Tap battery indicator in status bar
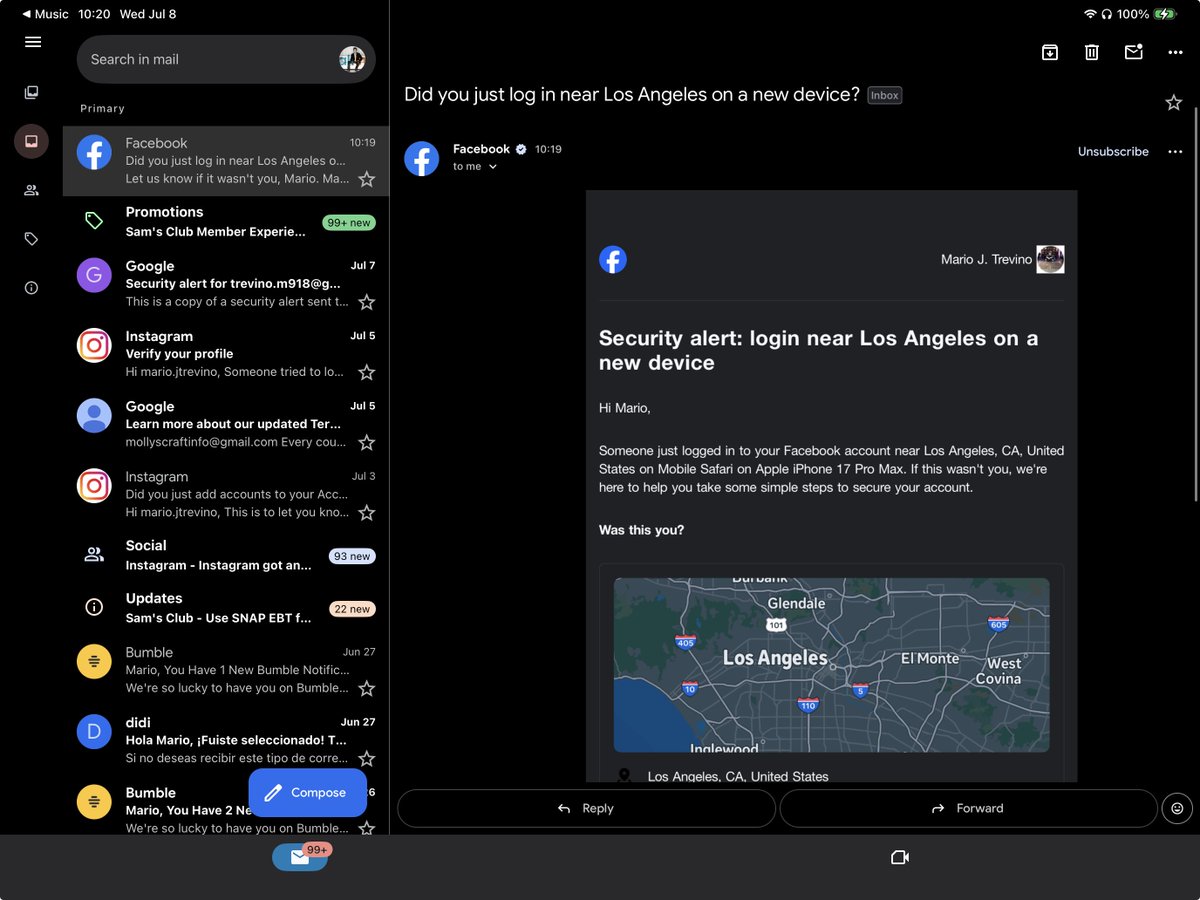This screenshot has height=900, width=1200. pyautogui.click(x=1165, y=14)
